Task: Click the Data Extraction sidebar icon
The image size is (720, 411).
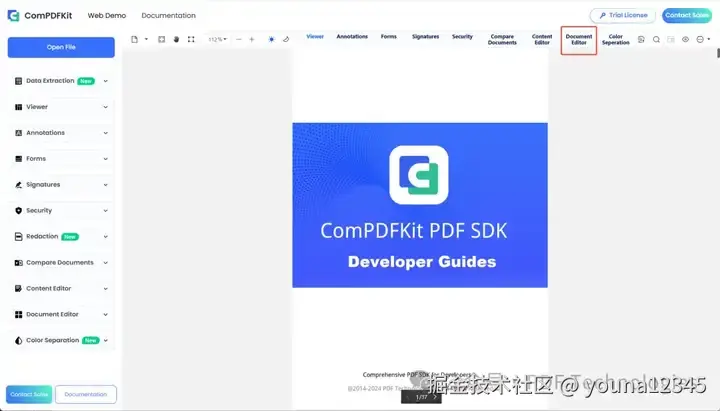Action: [18, 81]
